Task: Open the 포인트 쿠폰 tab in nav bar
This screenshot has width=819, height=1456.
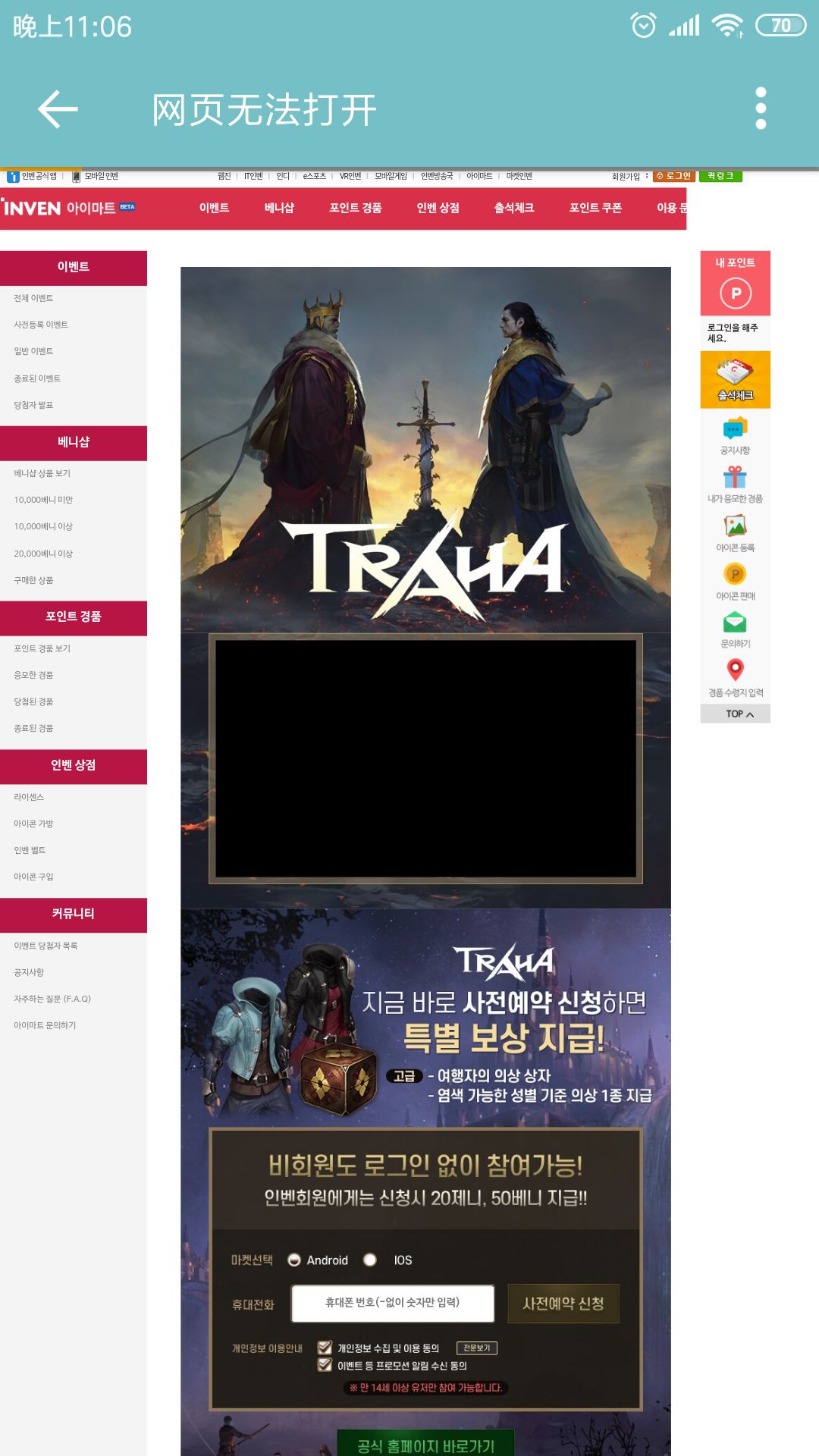Action: coord(595,208)
